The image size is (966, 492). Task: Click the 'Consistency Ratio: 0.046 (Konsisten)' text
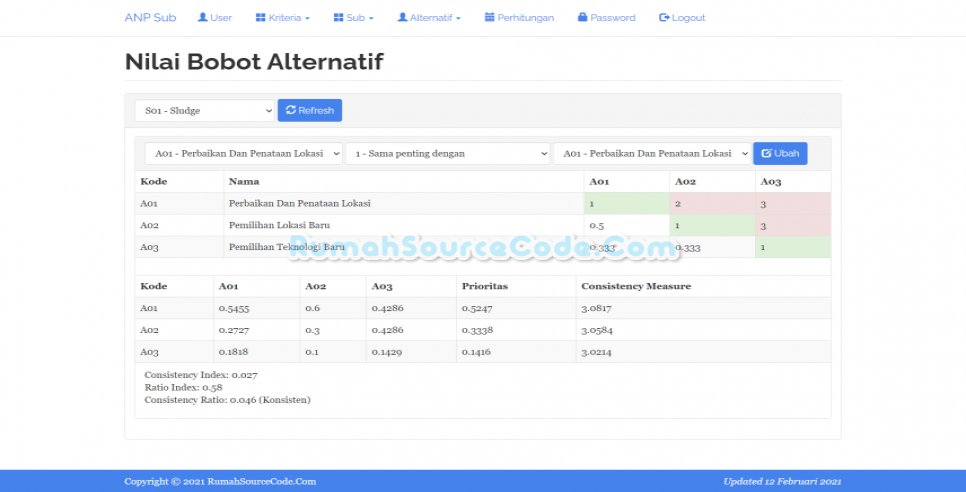click(x=227, y=400)
